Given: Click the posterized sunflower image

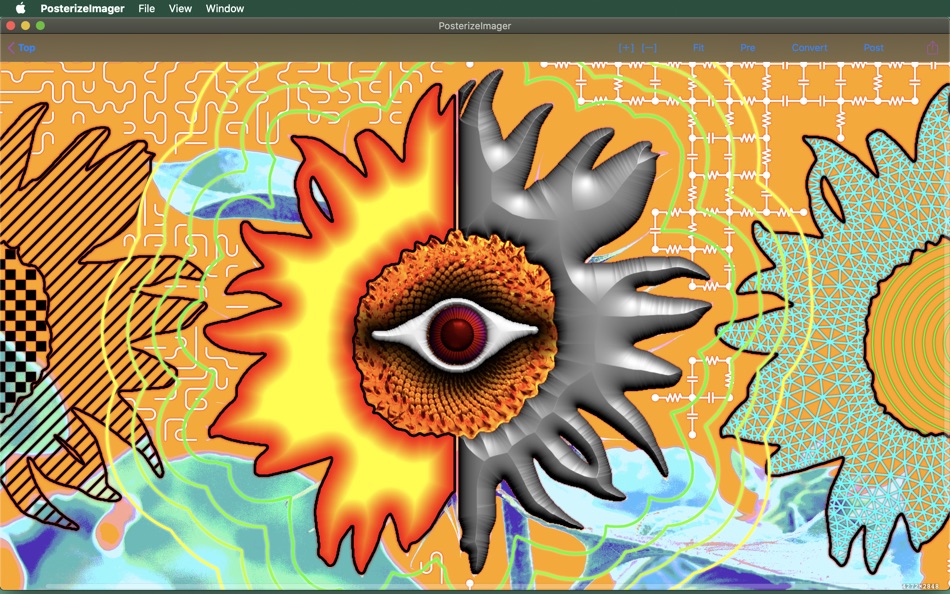Looking at the screenshot, I should (475, 326).
